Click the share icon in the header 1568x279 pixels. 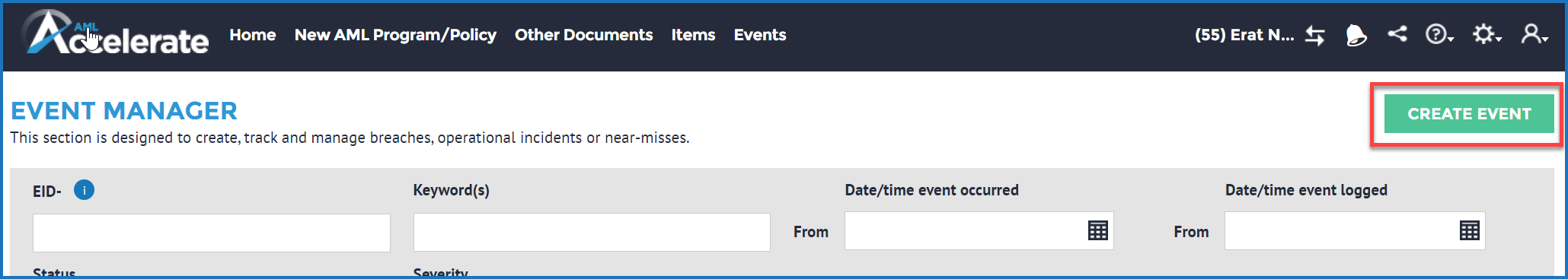(1397, 33)
